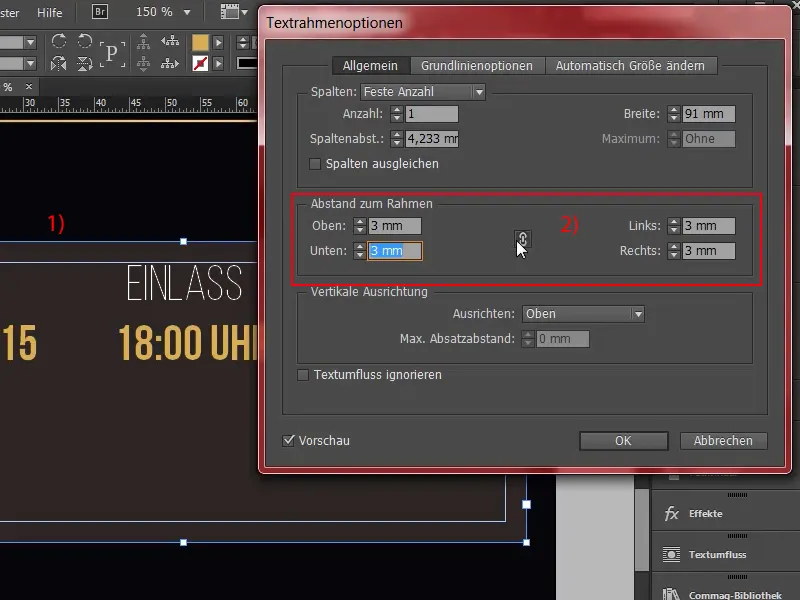Enable the Spalten ausgleichen checkbox
Screen dimensions: 800x600
315,164
